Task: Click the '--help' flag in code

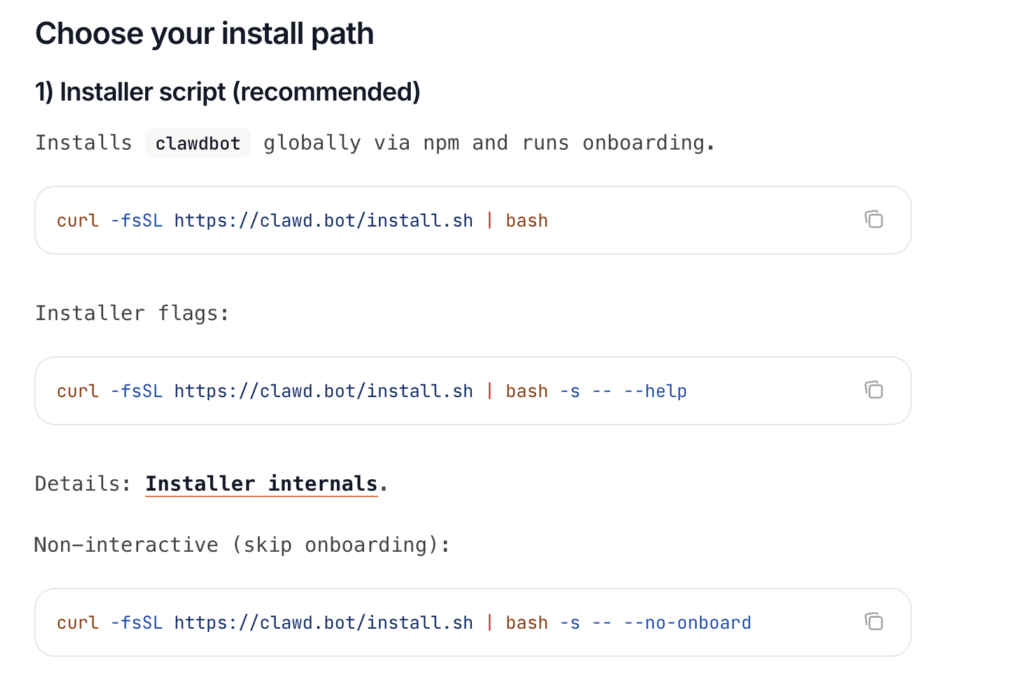Action: pyautogui.click(x=655, y=391)
